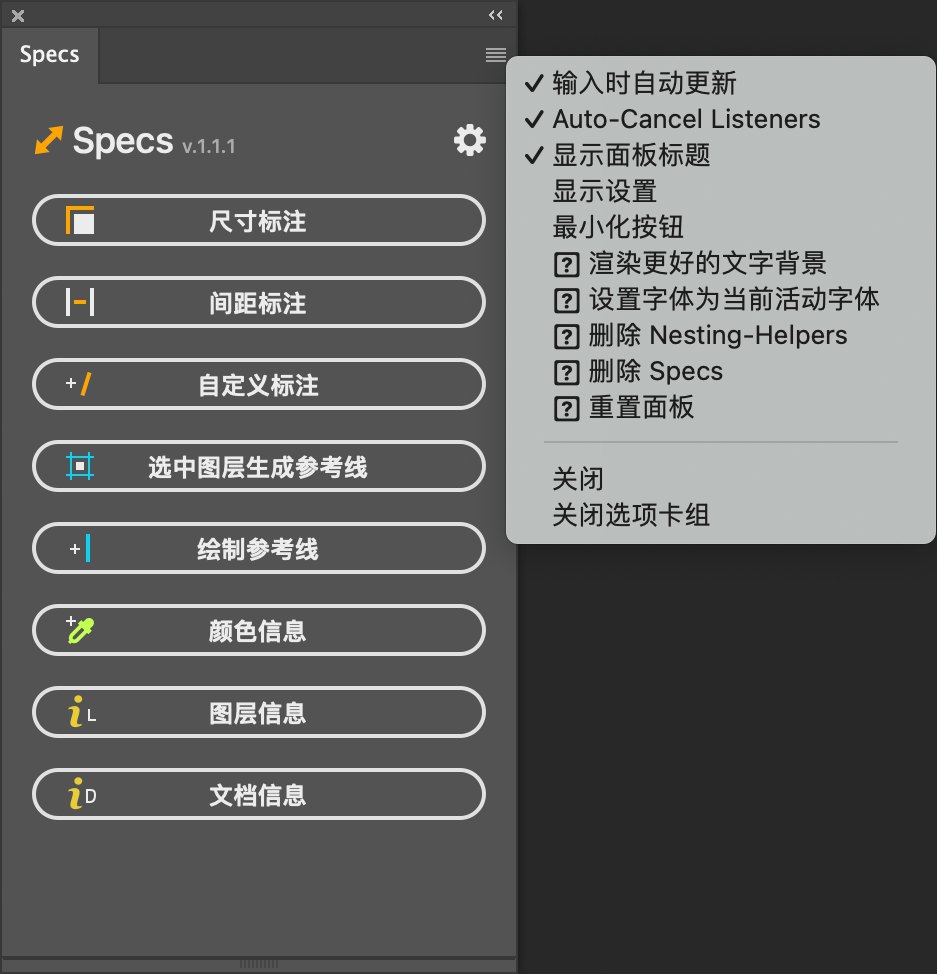
Task: Click the 选中图层生成参考线 guides icon
Action: [80, 466]
